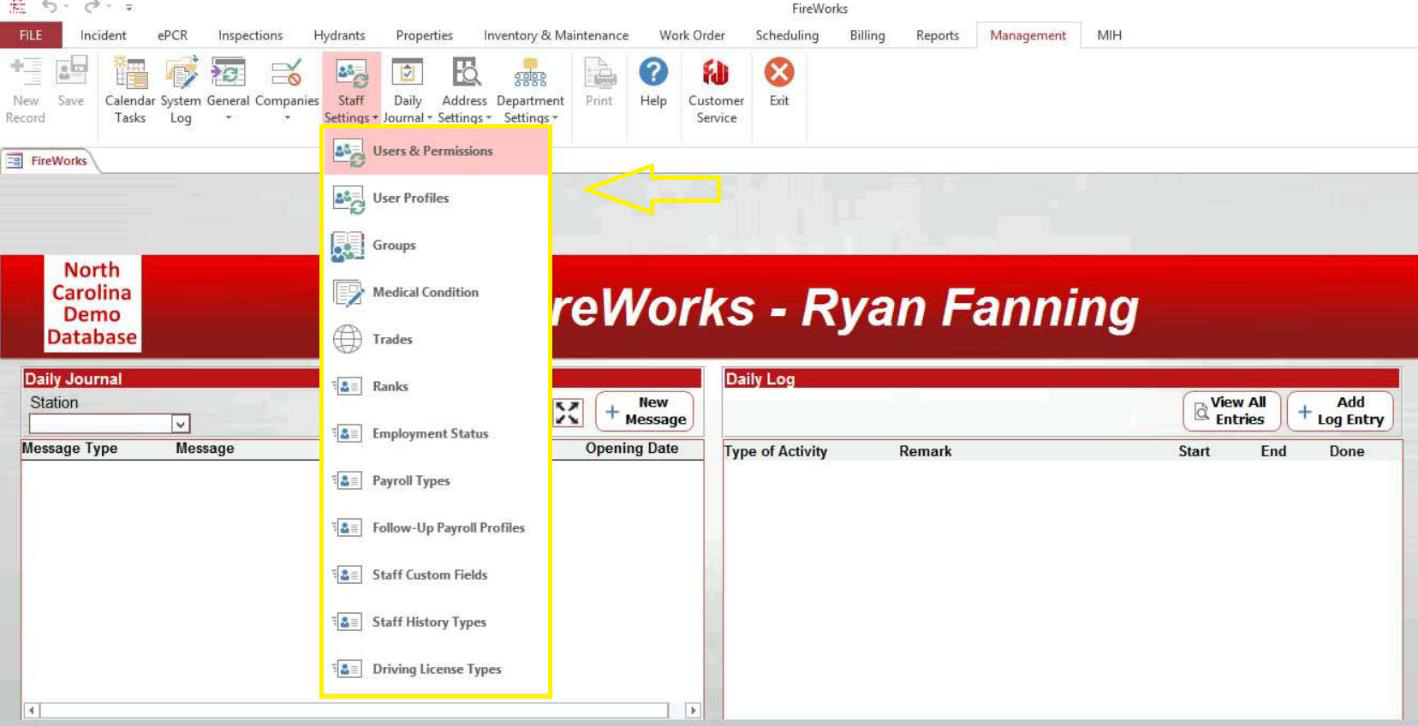Image resolution: width=1418 pixels, height=726 pixels.
Task: Open the Department Settings dropdown
Action: coord(532,92)
